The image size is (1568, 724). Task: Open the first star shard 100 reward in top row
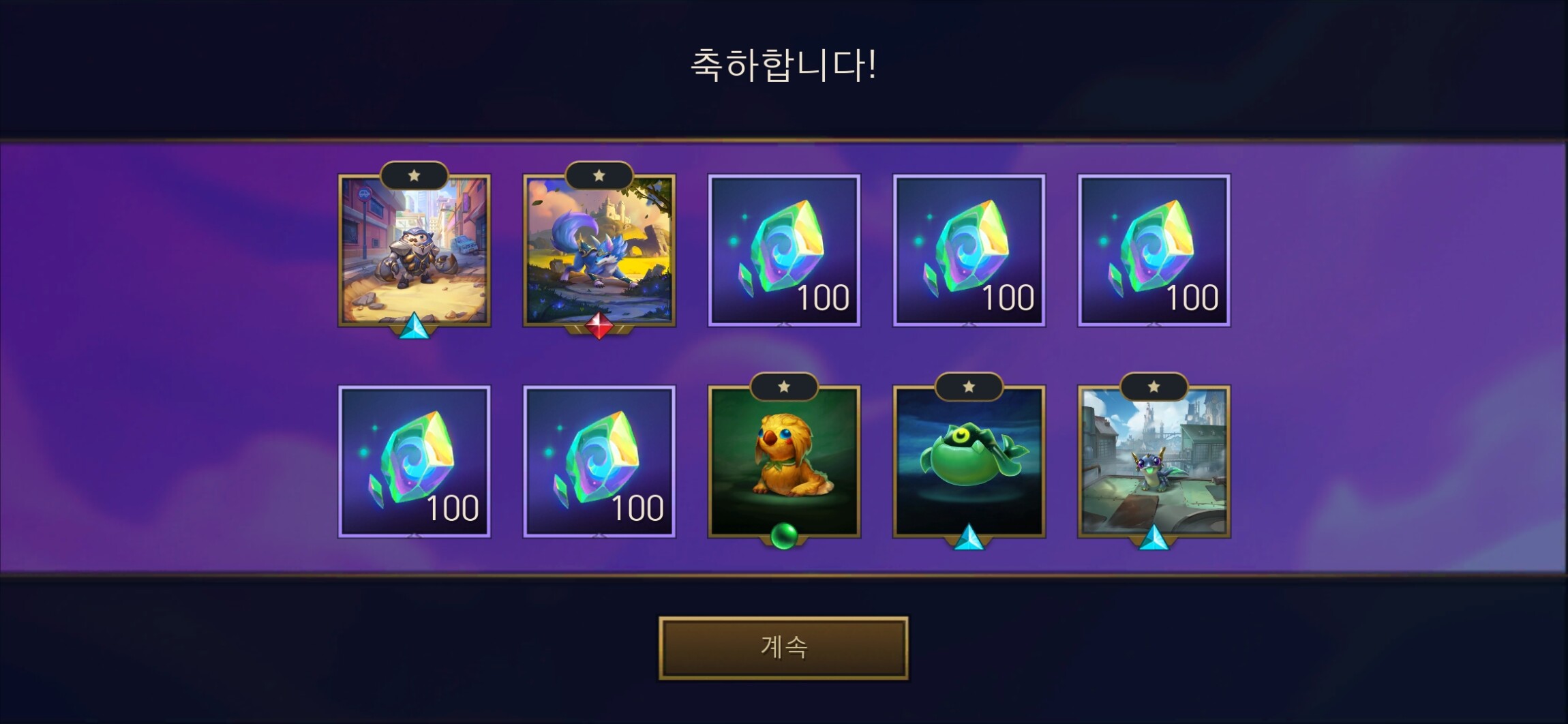[784, 250]
